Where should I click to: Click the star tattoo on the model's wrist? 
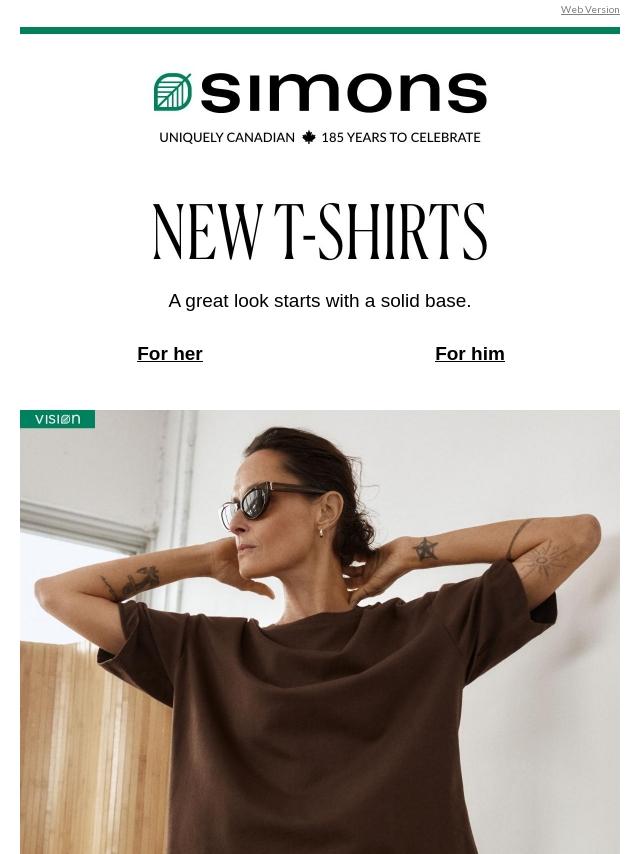click(425, 549)
